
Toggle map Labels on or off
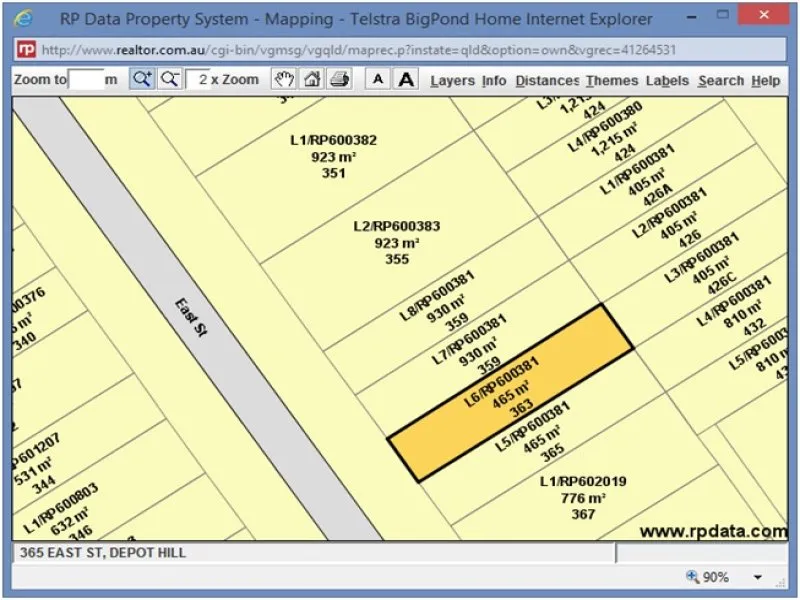668,81
